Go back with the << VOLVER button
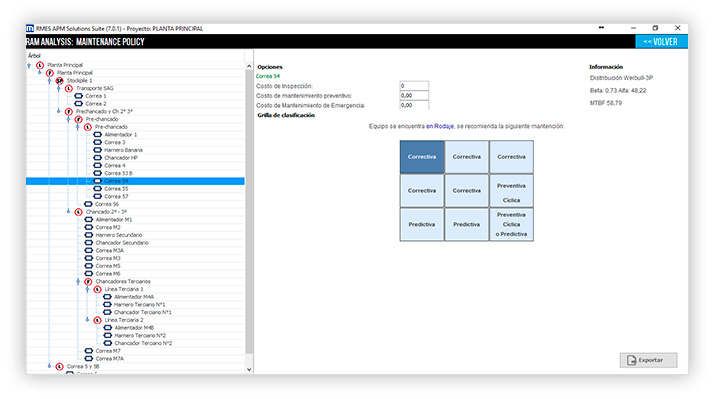Viewport: 716px width, 399px height. click(x=661, y=42)
